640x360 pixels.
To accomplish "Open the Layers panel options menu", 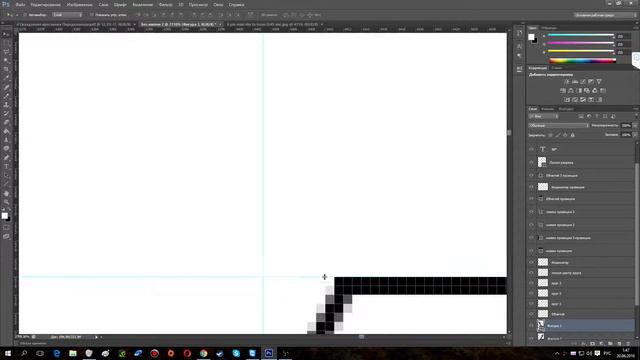I will coord(636,109).
